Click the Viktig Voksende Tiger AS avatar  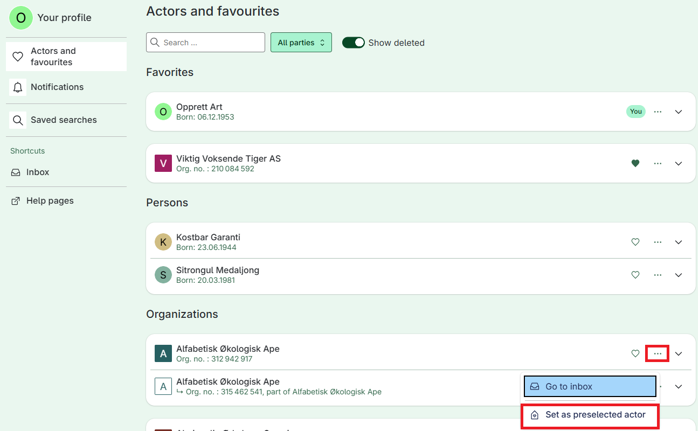[x=163, y=163]
